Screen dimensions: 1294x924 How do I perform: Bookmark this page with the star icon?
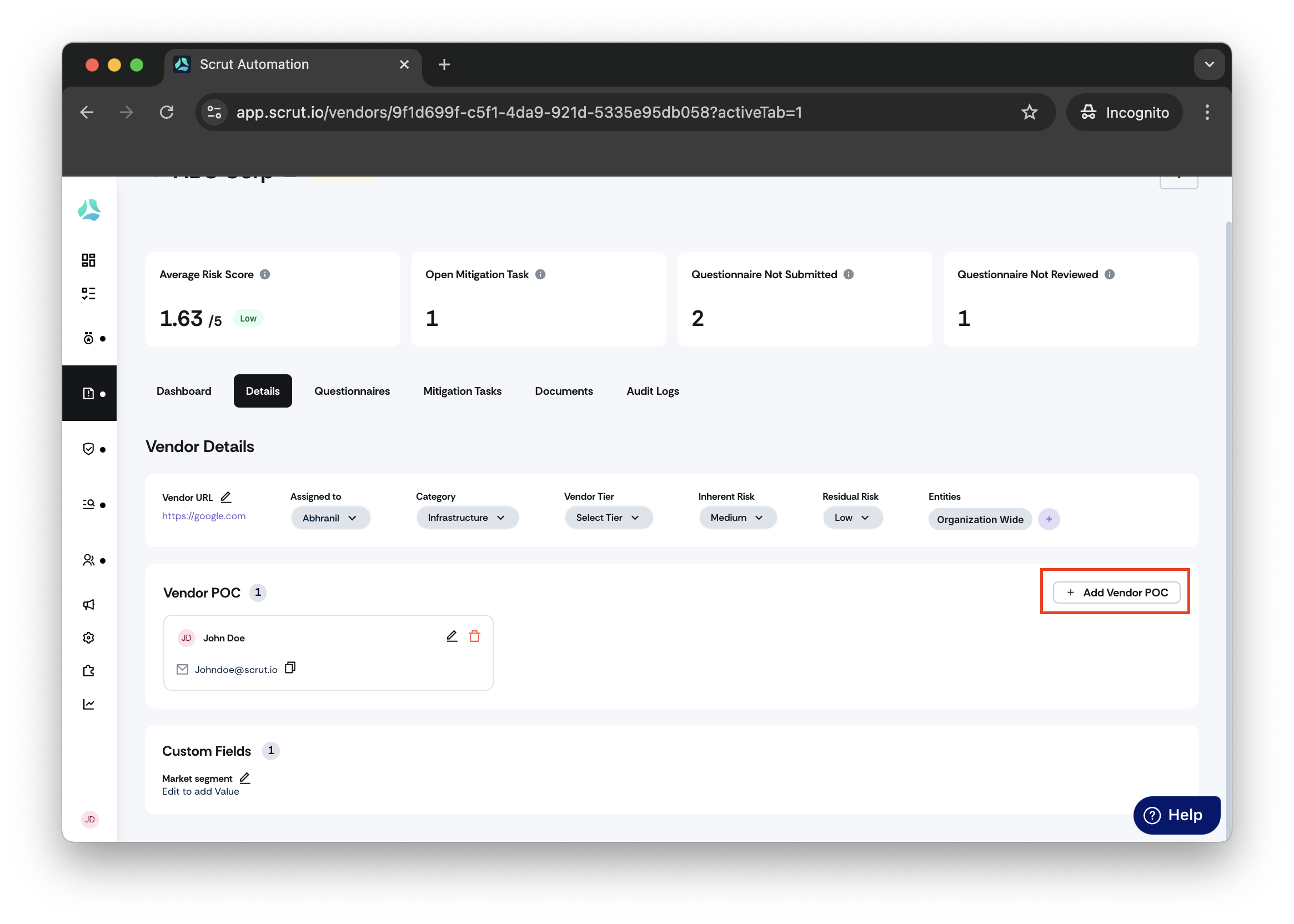click(x=1030, y=112)
